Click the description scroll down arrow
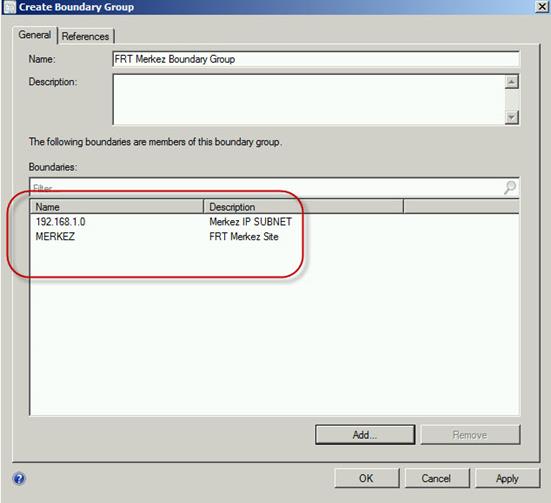The width and height of the screenshot is (551, 503). (x=512, y=117)
